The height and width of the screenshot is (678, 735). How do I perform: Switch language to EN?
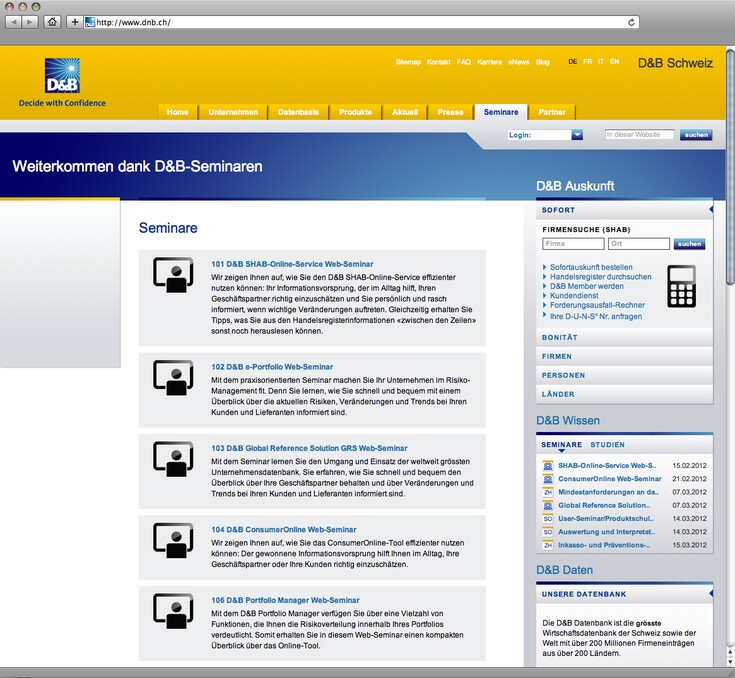615,61
